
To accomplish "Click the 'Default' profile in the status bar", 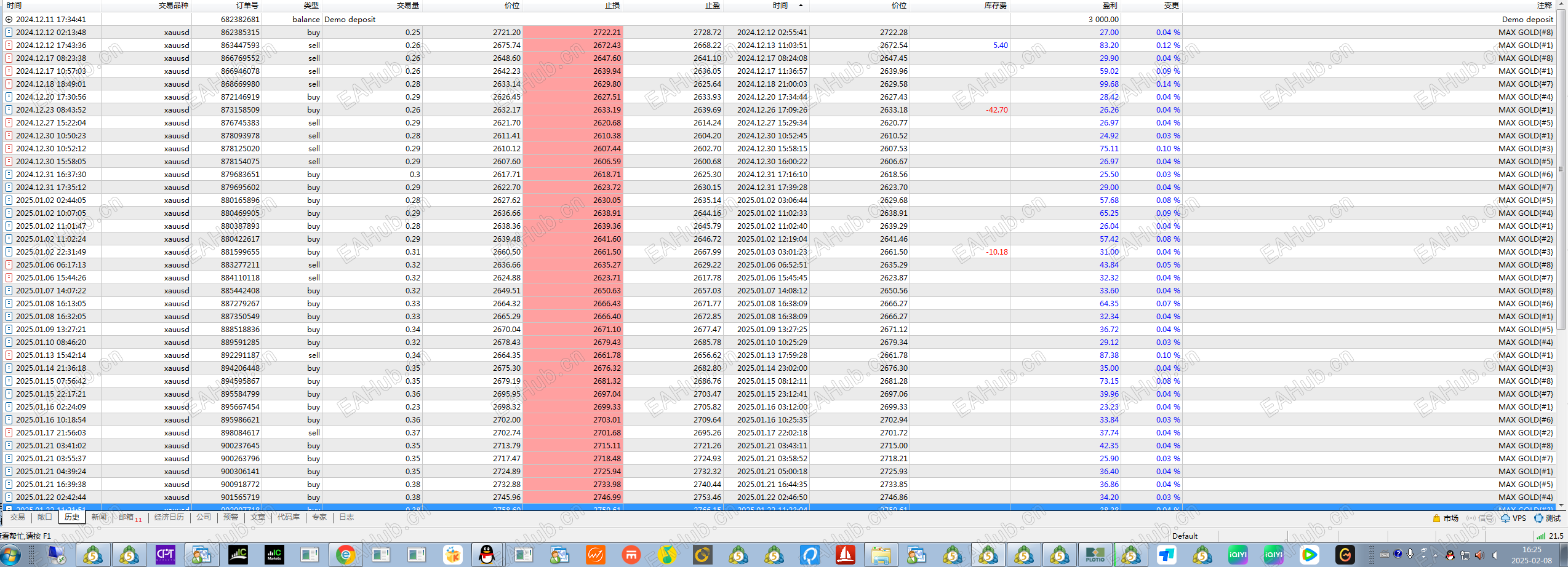I will 1185,536.
